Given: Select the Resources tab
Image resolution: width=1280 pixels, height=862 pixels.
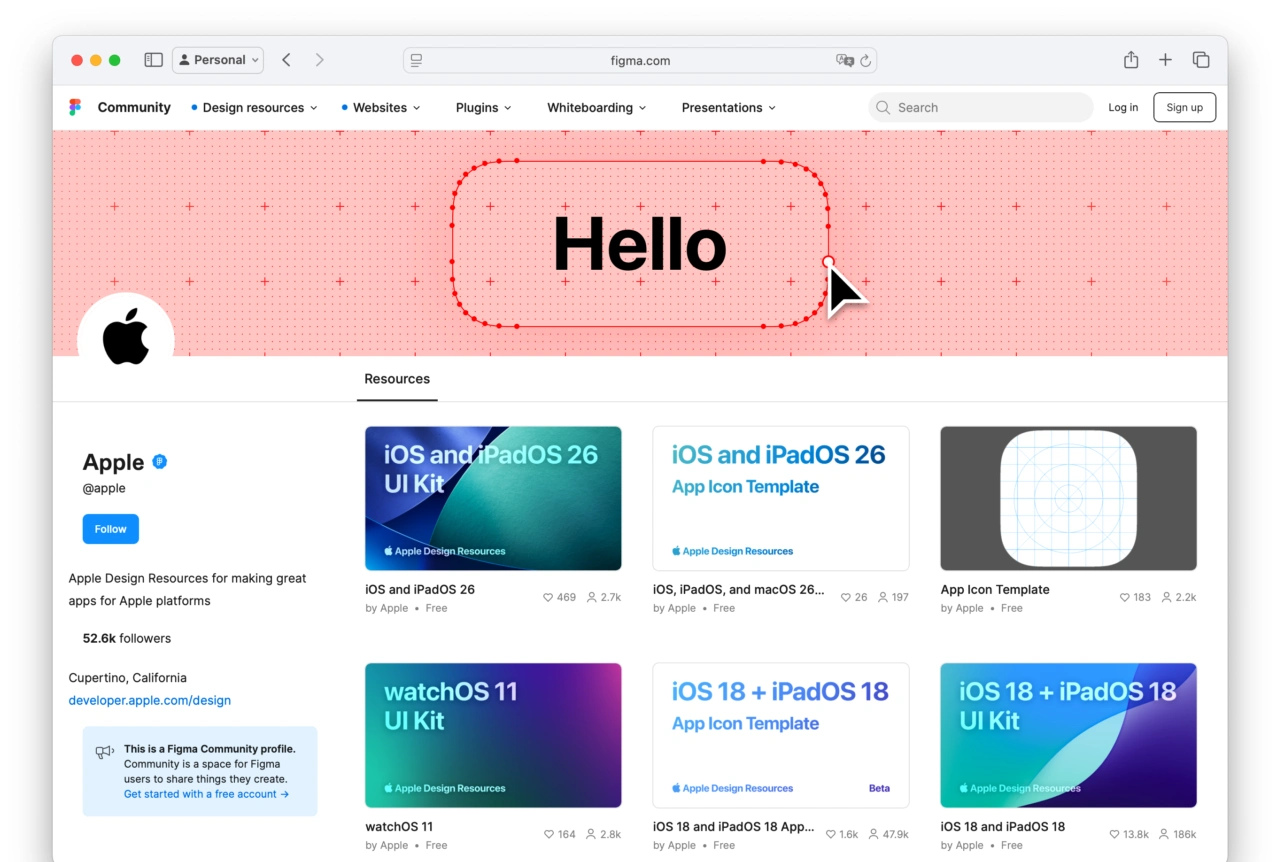Looking at the screenshot, I should pyautogui.click(x=397, y=379).
